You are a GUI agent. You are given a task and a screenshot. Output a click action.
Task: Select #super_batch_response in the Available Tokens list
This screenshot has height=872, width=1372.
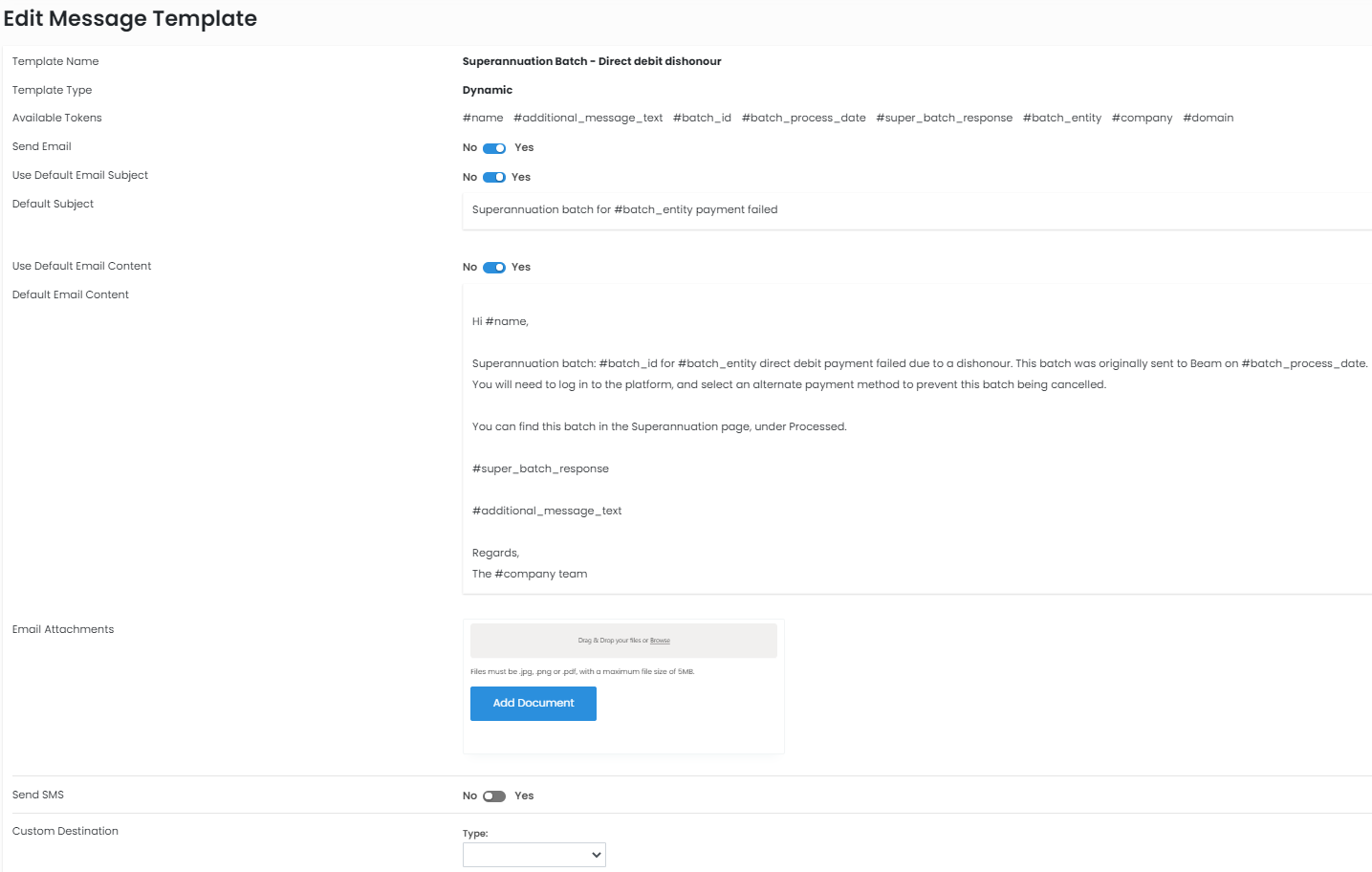pos(944,119)
